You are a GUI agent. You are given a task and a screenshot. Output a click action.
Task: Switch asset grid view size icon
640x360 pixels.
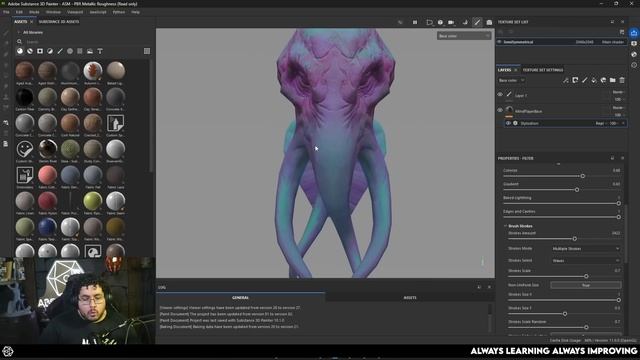(x=147, y=51)
